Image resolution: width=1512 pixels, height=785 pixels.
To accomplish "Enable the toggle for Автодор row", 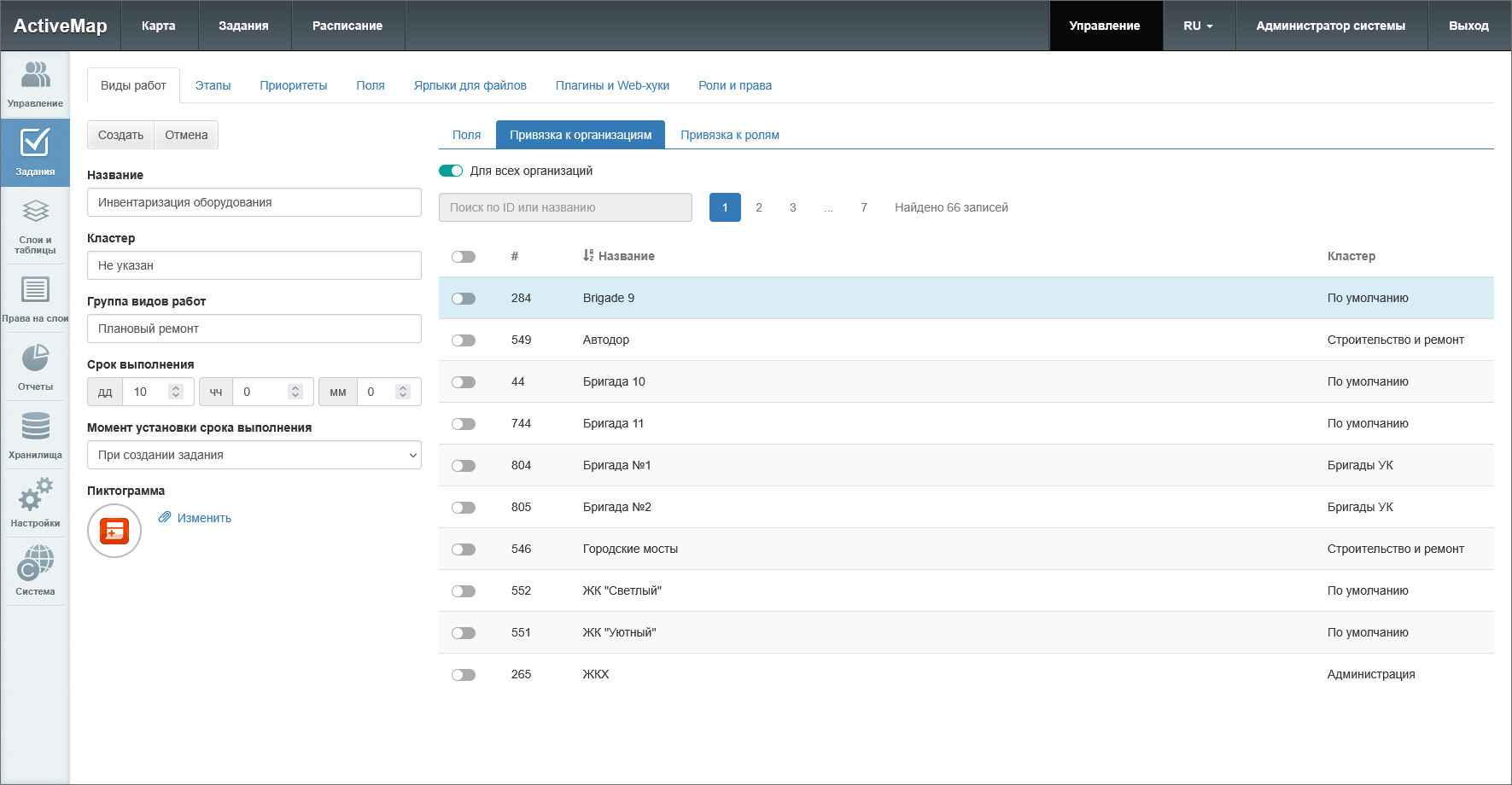I will [464, 340].
